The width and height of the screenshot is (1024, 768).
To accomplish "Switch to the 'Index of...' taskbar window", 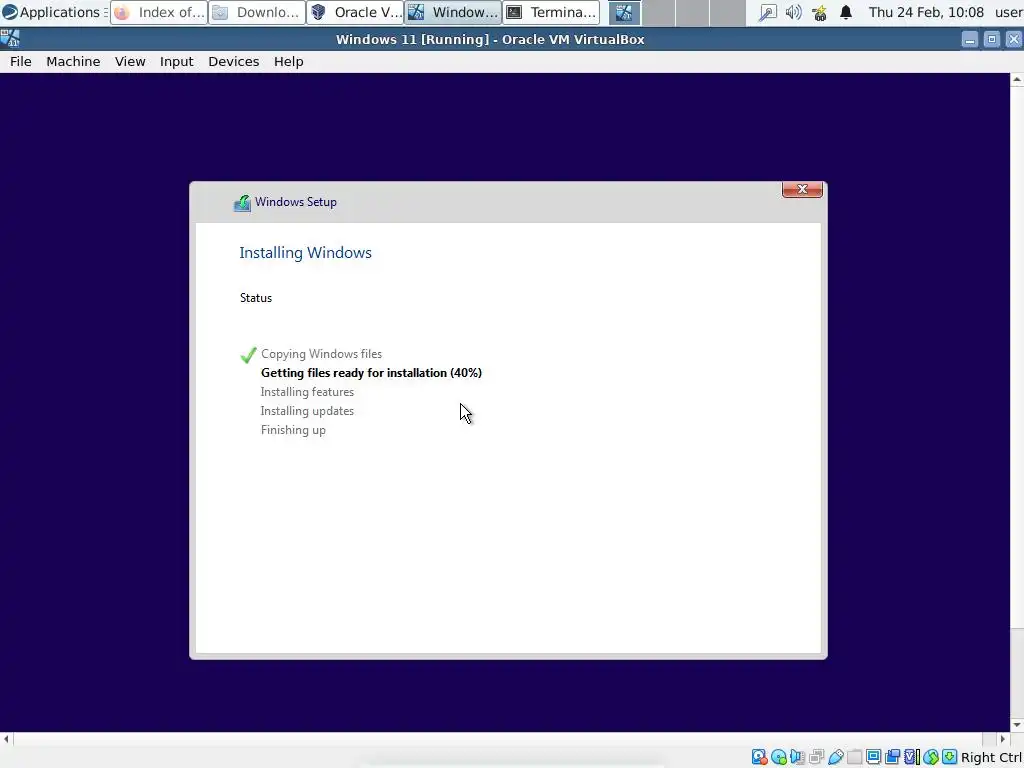I will pos(159,12).
